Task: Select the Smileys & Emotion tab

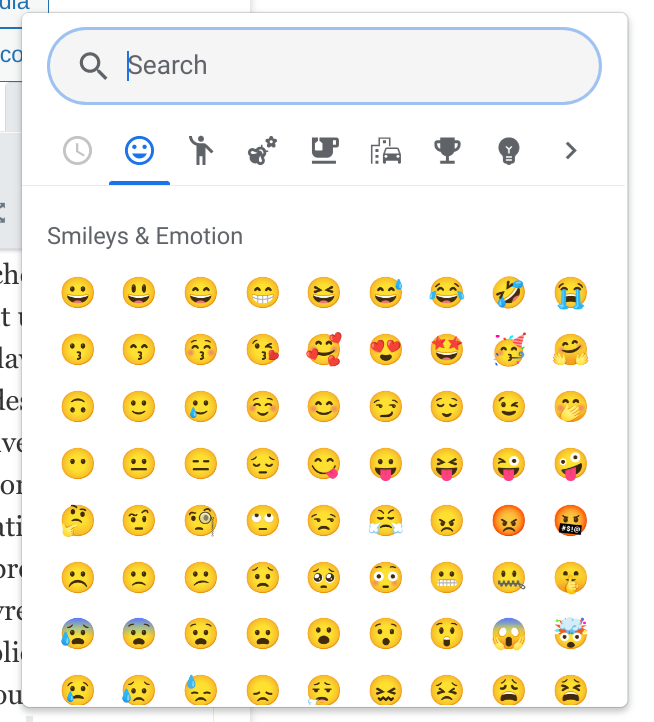Action: tap(139, 151)
